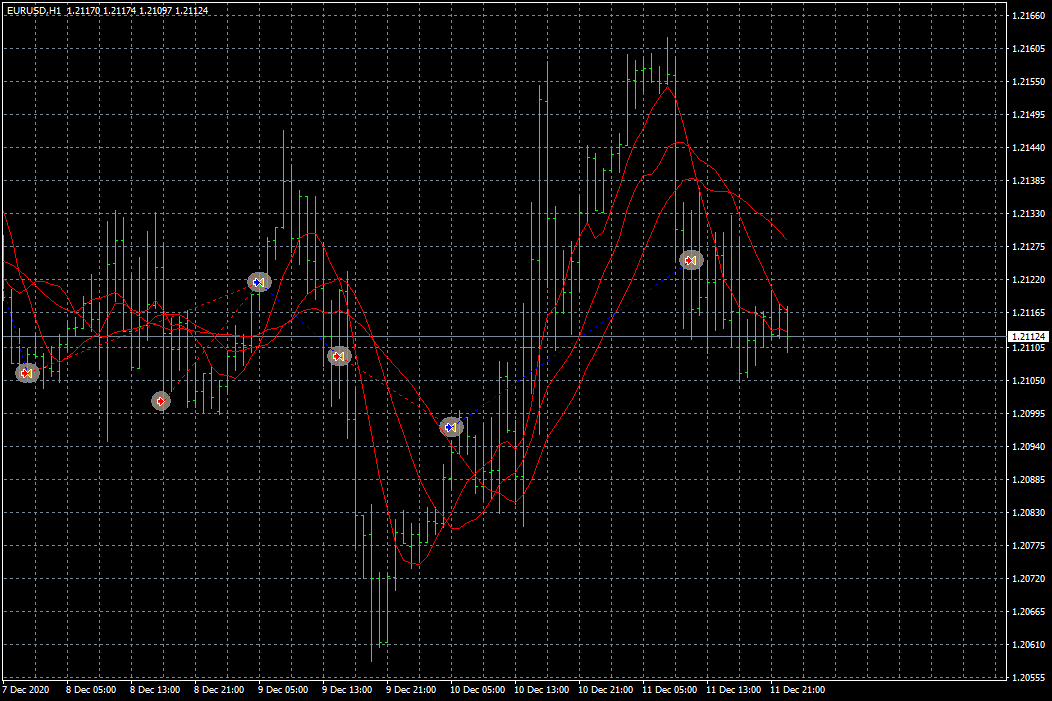Click the 11 Dec 05:00 time label
The image size is (1052, 701).
[x=670, y=690]
